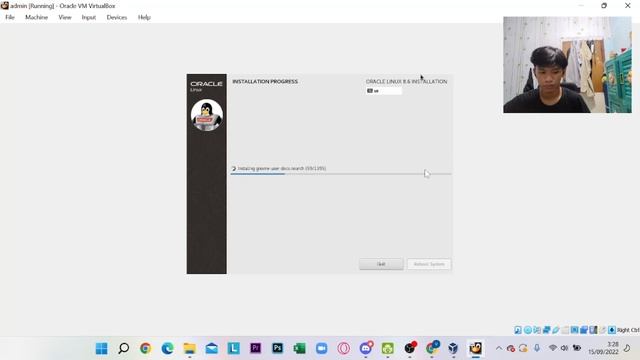640x360 pixels.
Task: Click the shared folders status icon
Action: (x=565, y=330)
